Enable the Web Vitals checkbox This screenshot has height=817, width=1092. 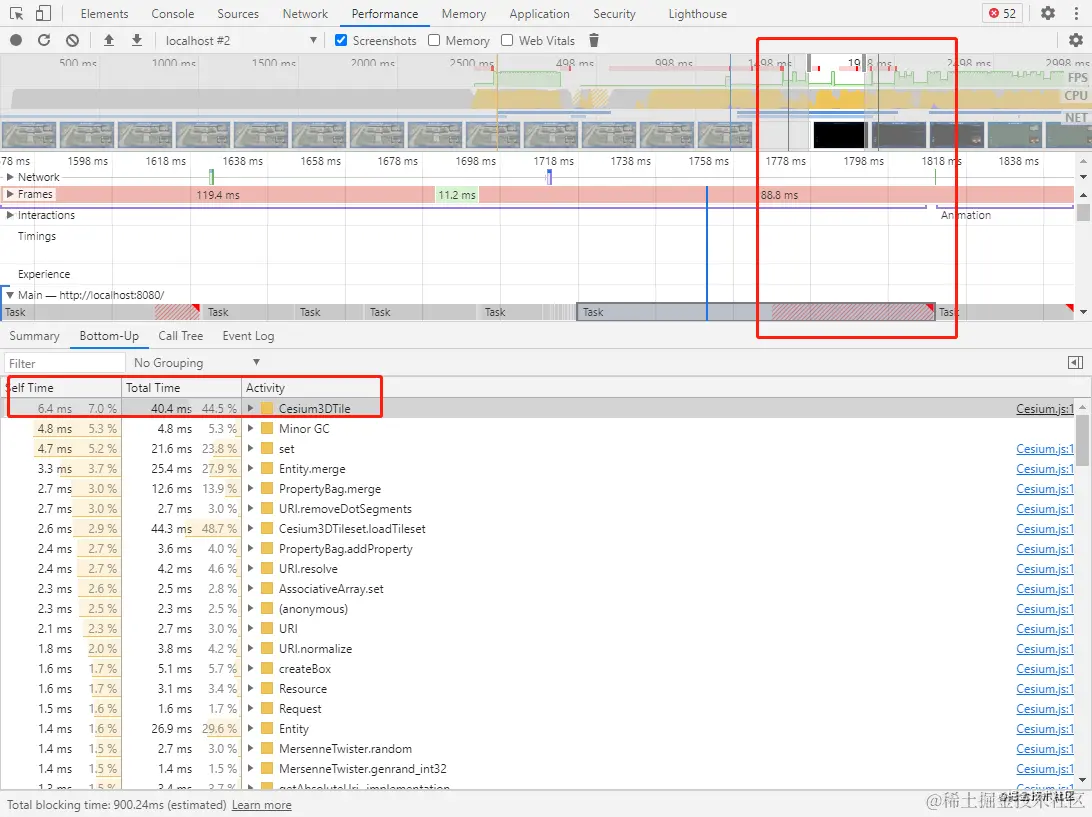click(507, 40)
